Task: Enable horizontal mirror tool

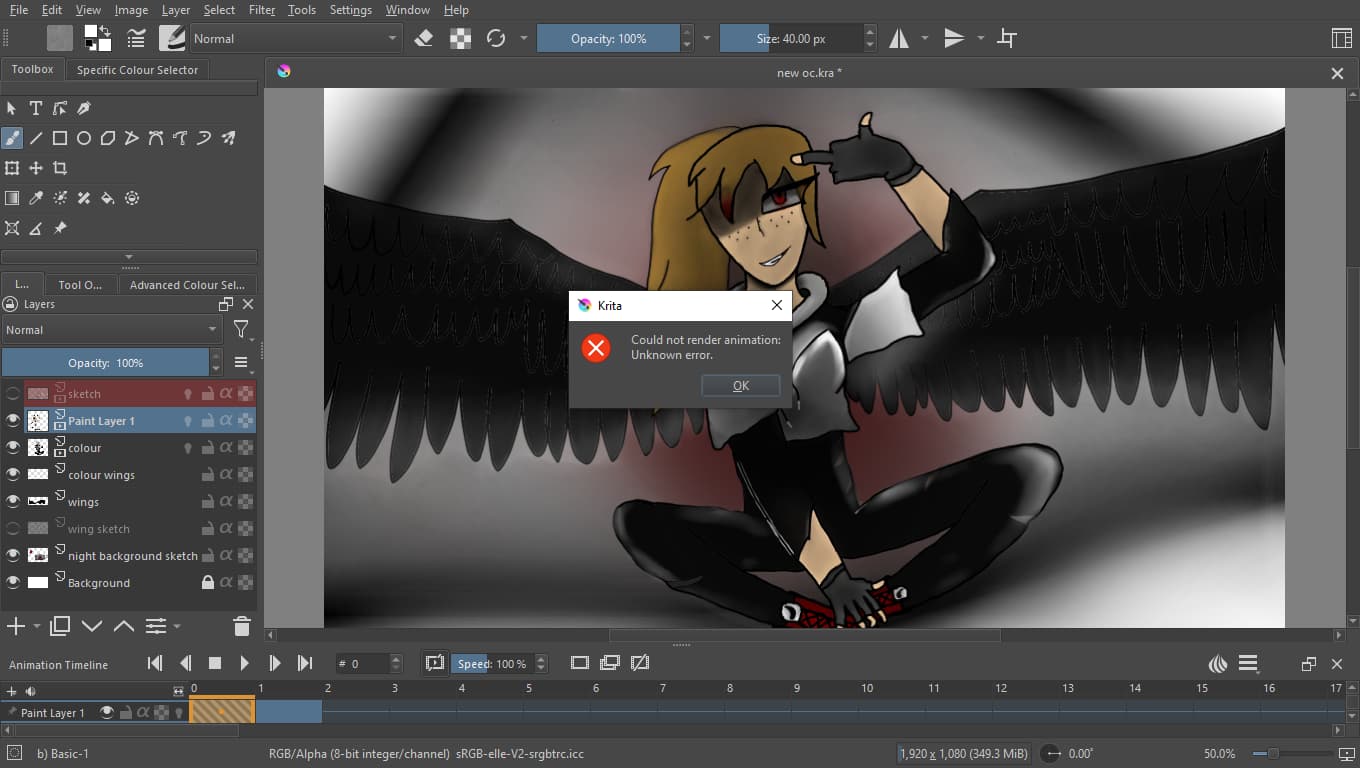Action: 899,38
